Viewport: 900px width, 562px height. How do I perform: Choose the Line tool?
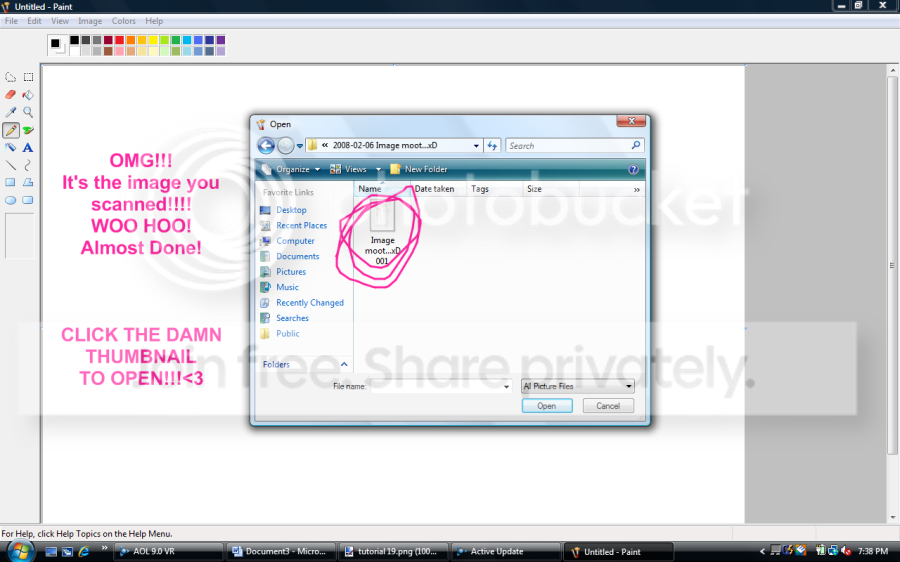10,165
